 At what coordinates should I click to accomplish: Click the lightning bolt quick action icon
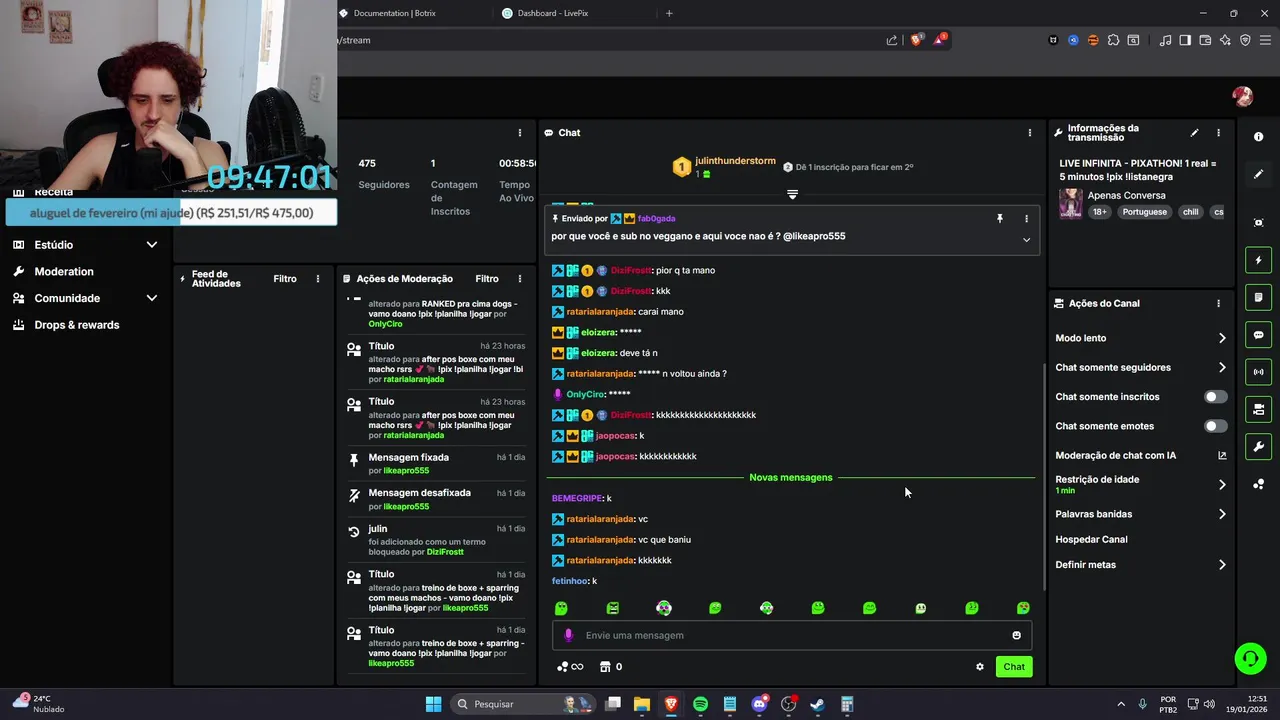coord(1258,260)
